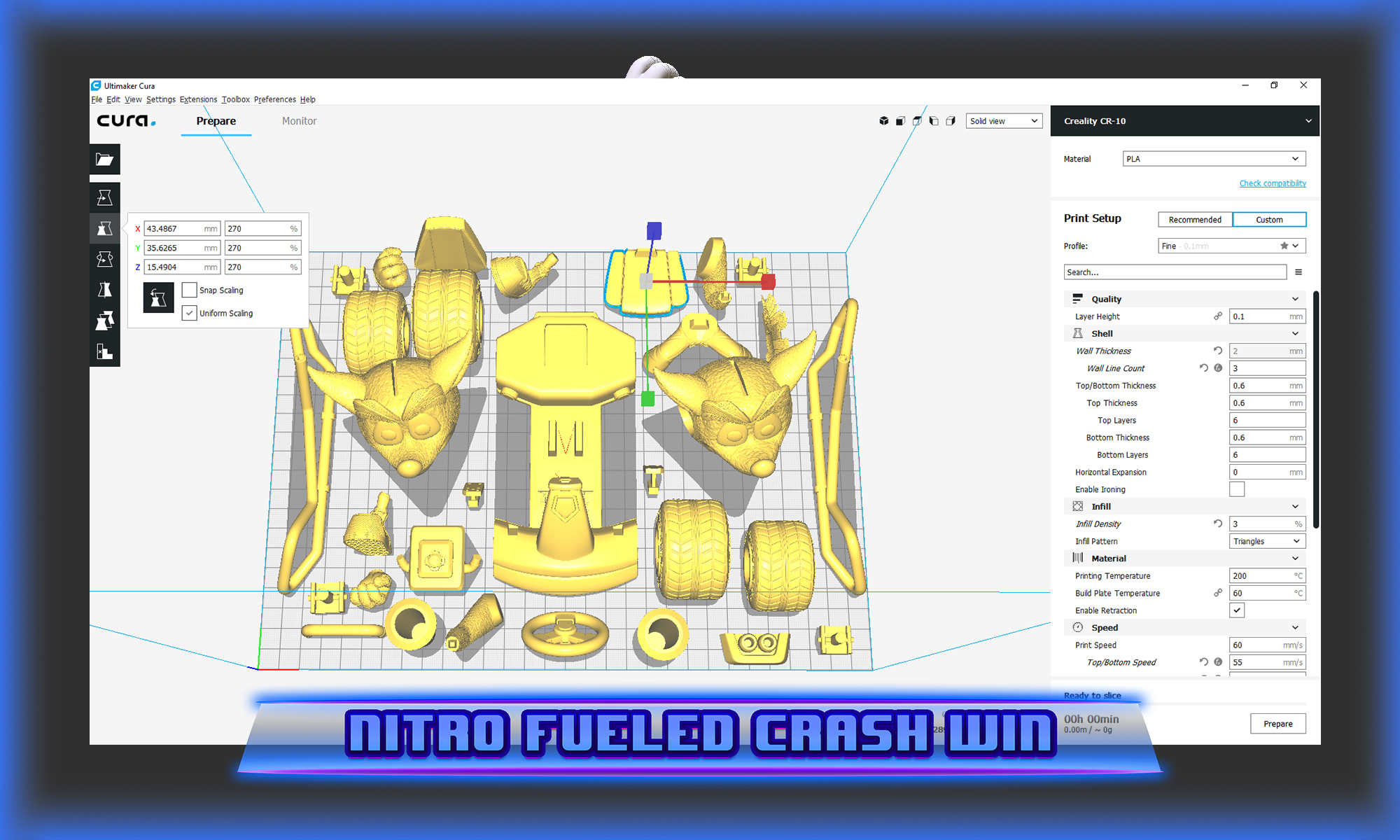Select the Mirror tool in left toolbar
This screenshot has width=1400, height=840.
pyautogui.click(x=104, y=290)
